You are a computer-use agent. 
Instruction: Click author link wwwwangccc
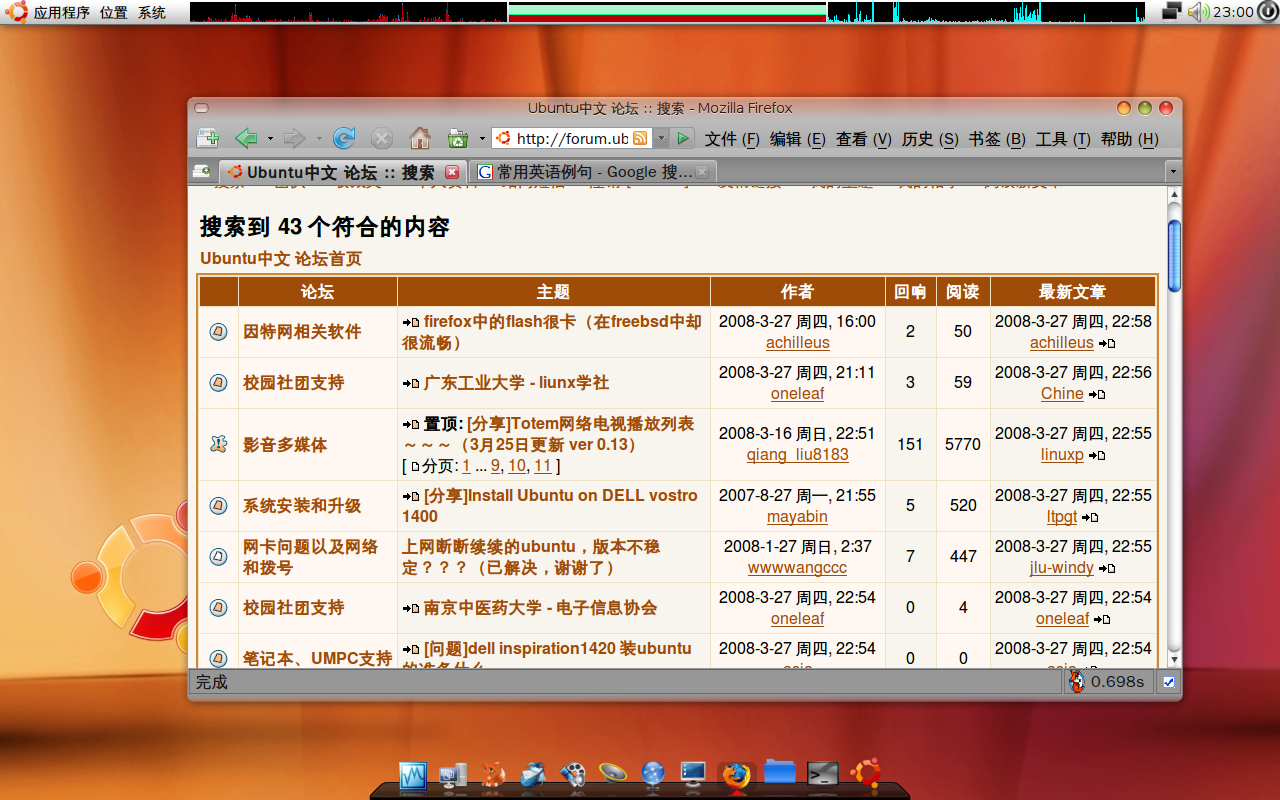(797, 567)
